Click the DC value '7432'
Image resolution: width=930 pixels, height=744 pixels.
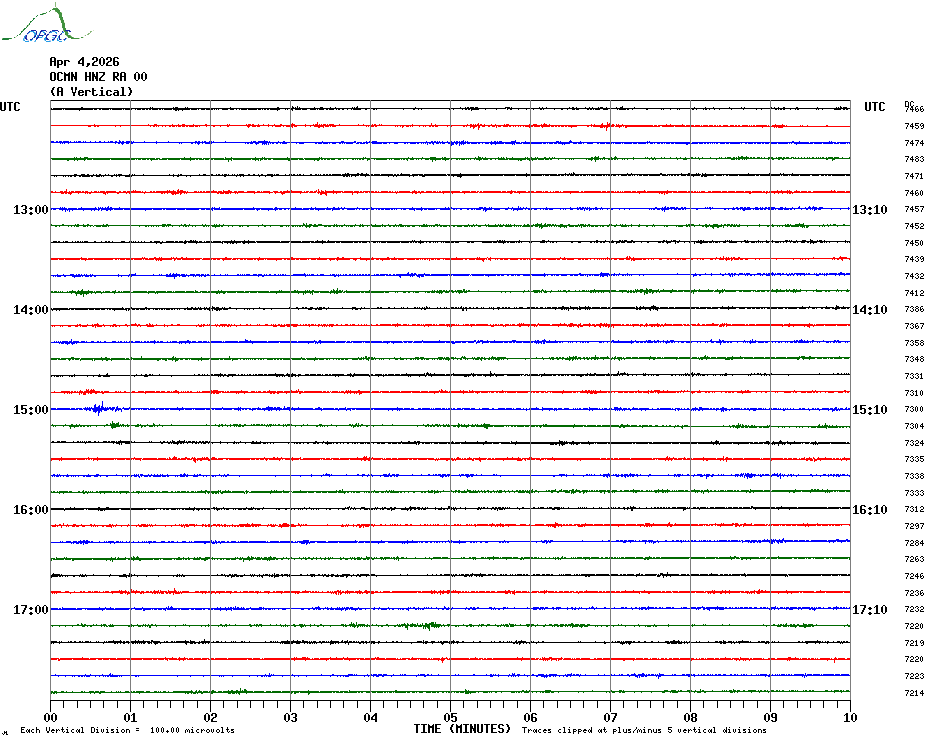pyautogui.click(x=914, y=276)
